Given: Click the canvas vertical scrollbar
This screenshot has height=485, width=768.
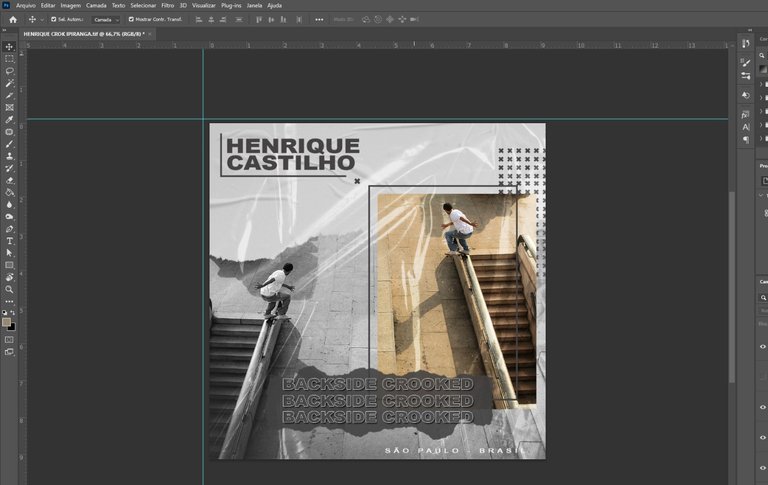Looking at the screenshot, I should pyautogui.click(x=732, y=287).
